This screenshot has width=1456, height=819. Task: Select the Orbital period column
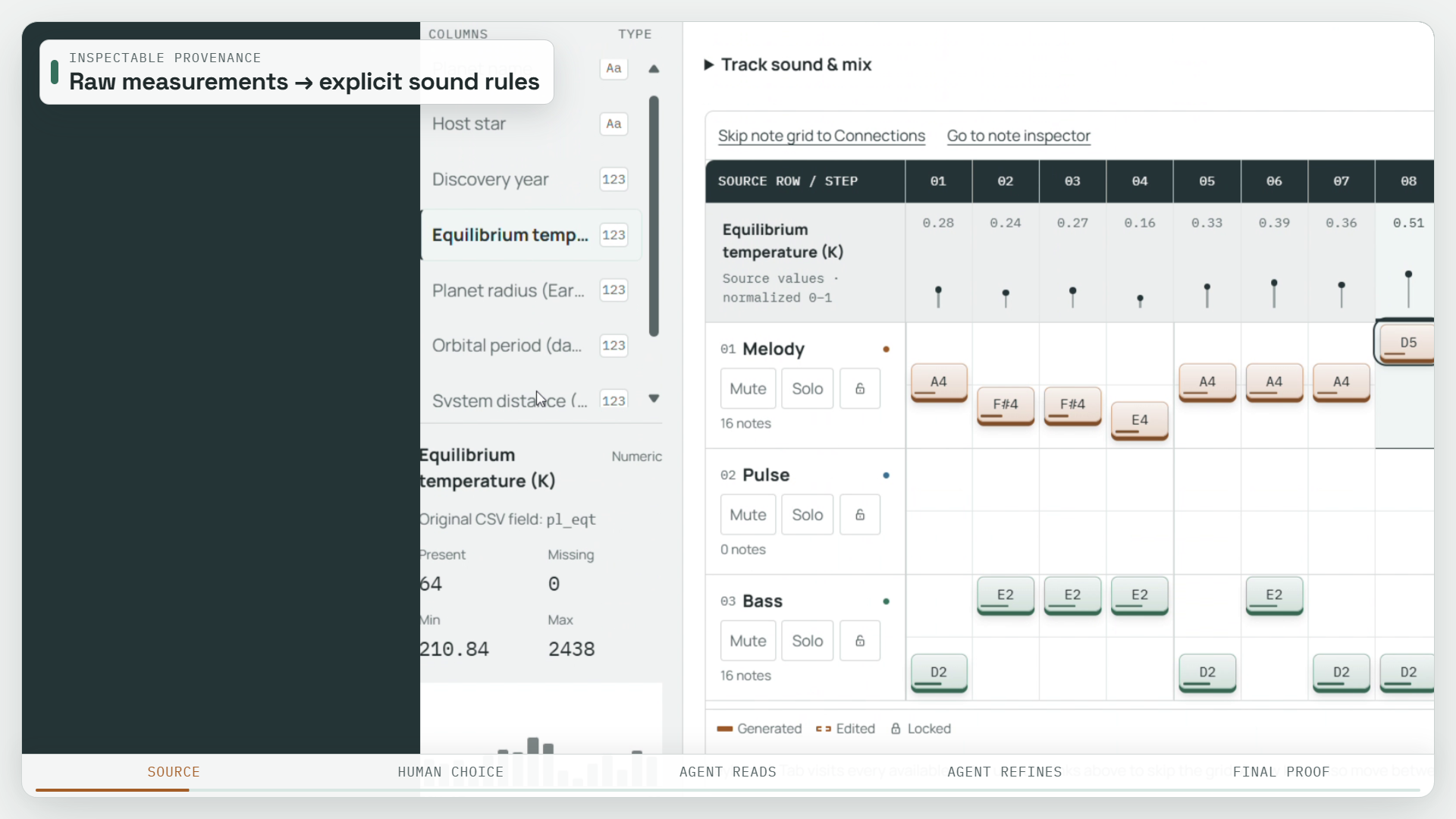(x=531, y=346)
